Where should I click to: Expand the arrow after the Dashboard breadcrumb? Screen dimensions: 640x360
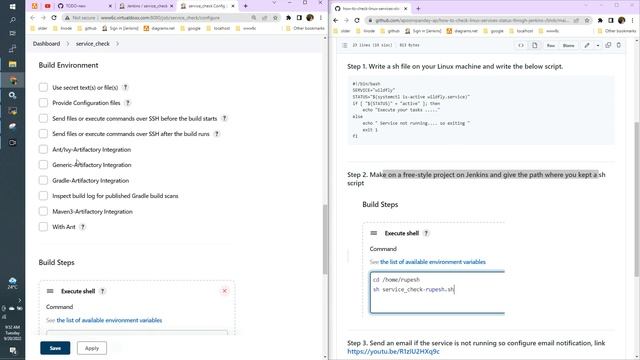(68, 44)
